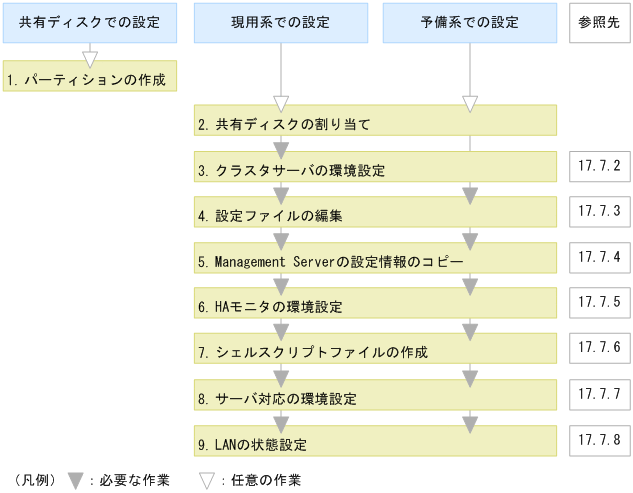Click the hollow white triangle in the legend
This screenshot has width=633, height=493.
(x=207, y=480)
